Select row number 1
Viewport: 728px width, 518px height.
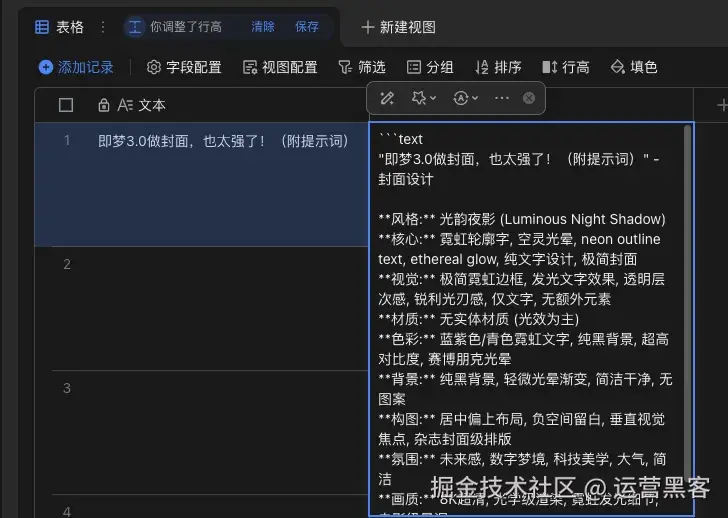click(x=67, y=140)
